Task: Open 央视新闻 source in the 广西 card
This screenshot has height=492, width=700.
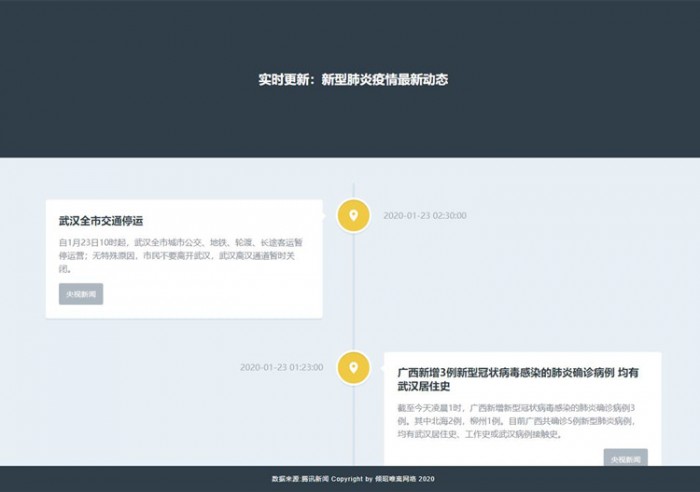Action: click(625, 459)
